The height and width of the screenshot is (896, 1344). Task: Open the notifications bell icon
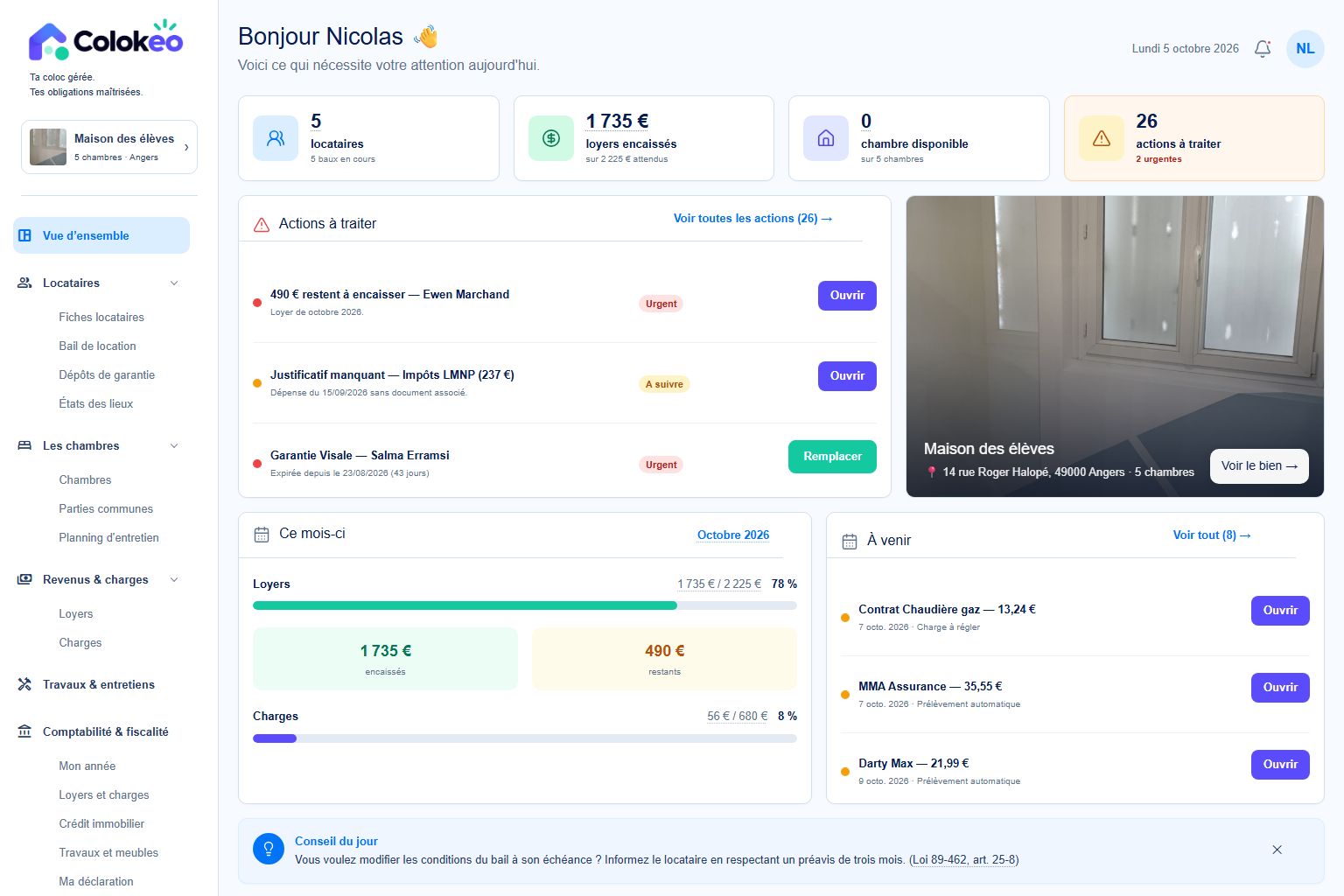click(x=1263, y=49)
